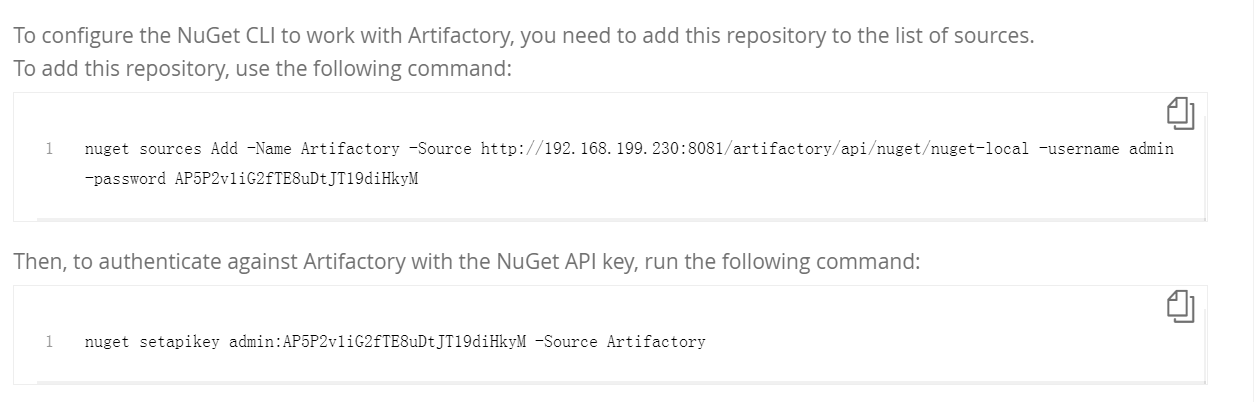The width and height of the screenshot is (1254, 402).
Task: Click the 'To add this repository' sentence
Action: point(262,69)
